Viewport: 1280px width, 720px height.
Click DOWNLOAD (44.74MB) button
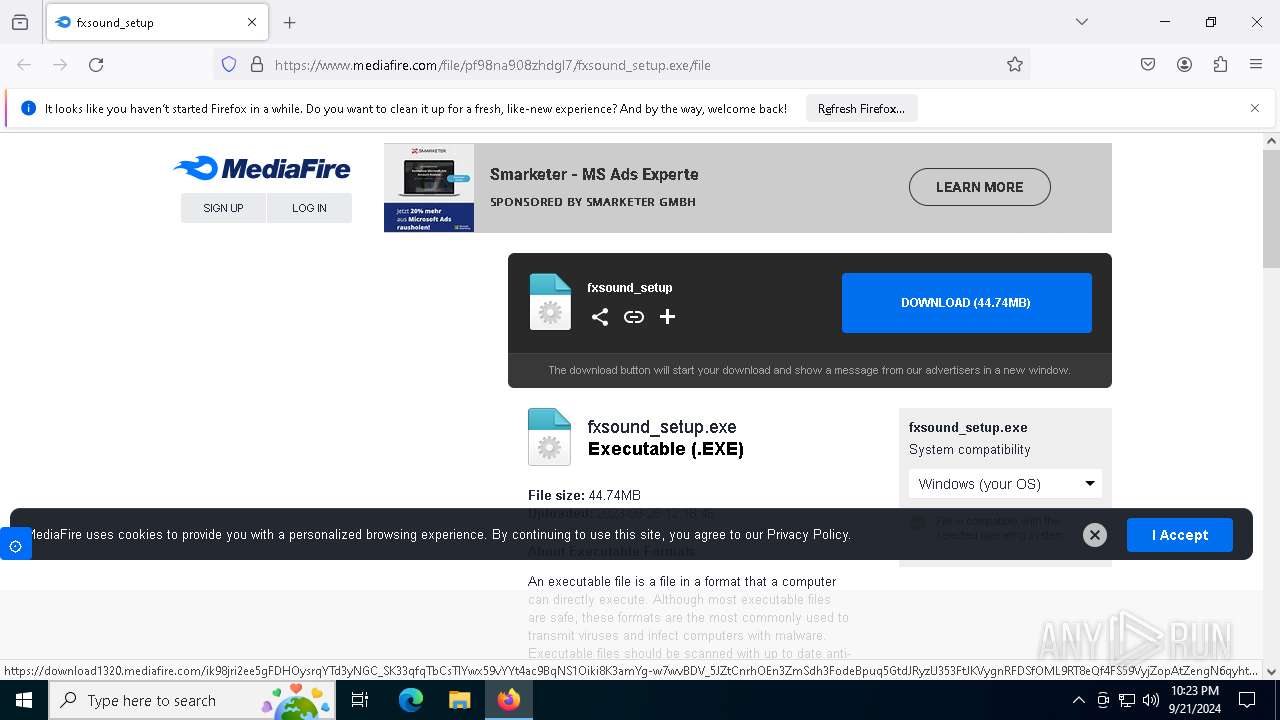click(x=966, y=302)
